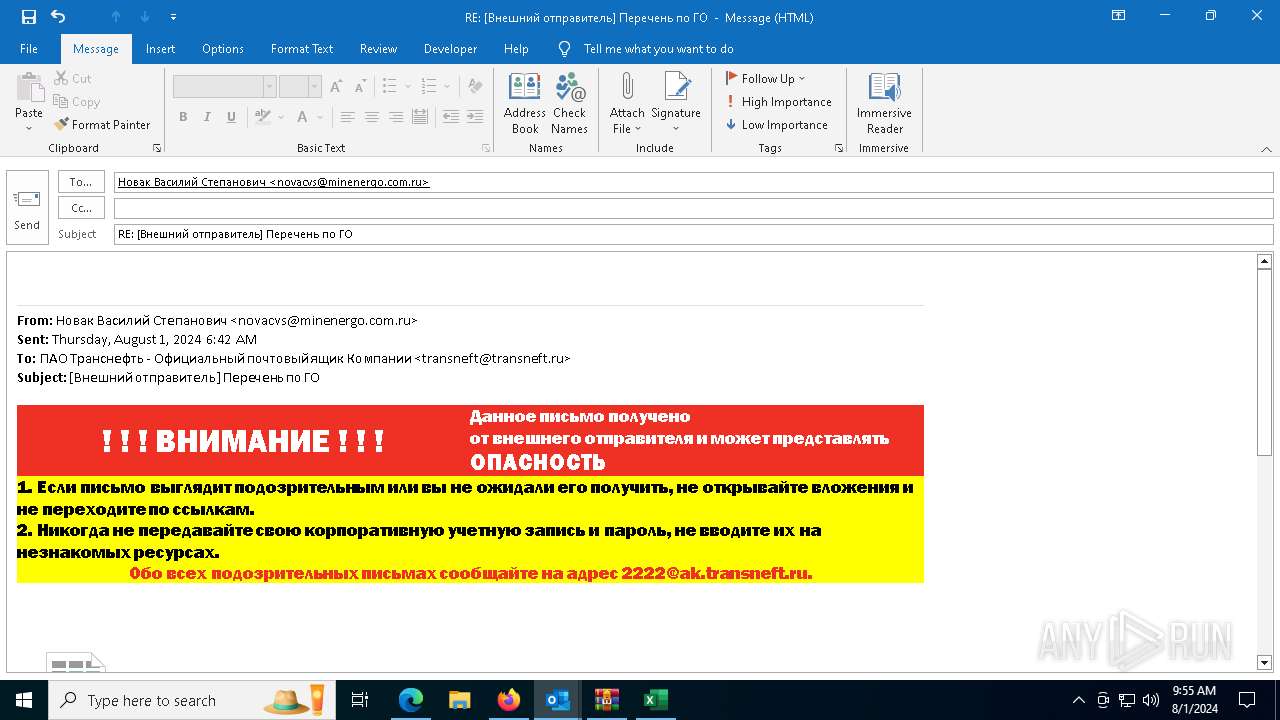Viewport: 1280px width, 720px height.
Task: Decrease font size with Shrink Font
Action: click(x=359, y=87)
